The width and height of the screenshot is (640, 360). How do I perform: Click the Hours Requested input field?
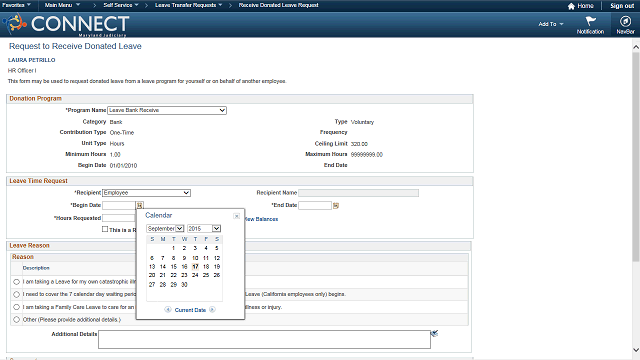click(119, 218)
